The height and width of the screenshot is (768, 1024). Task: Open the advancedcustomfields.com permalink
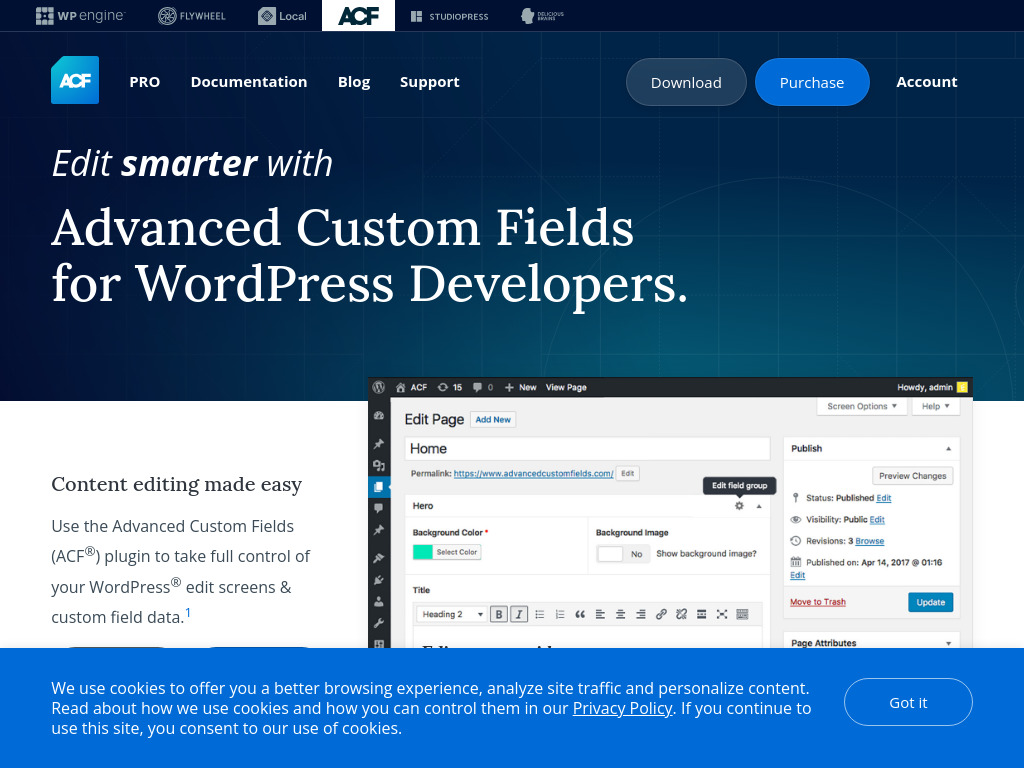tap(534, 473)
